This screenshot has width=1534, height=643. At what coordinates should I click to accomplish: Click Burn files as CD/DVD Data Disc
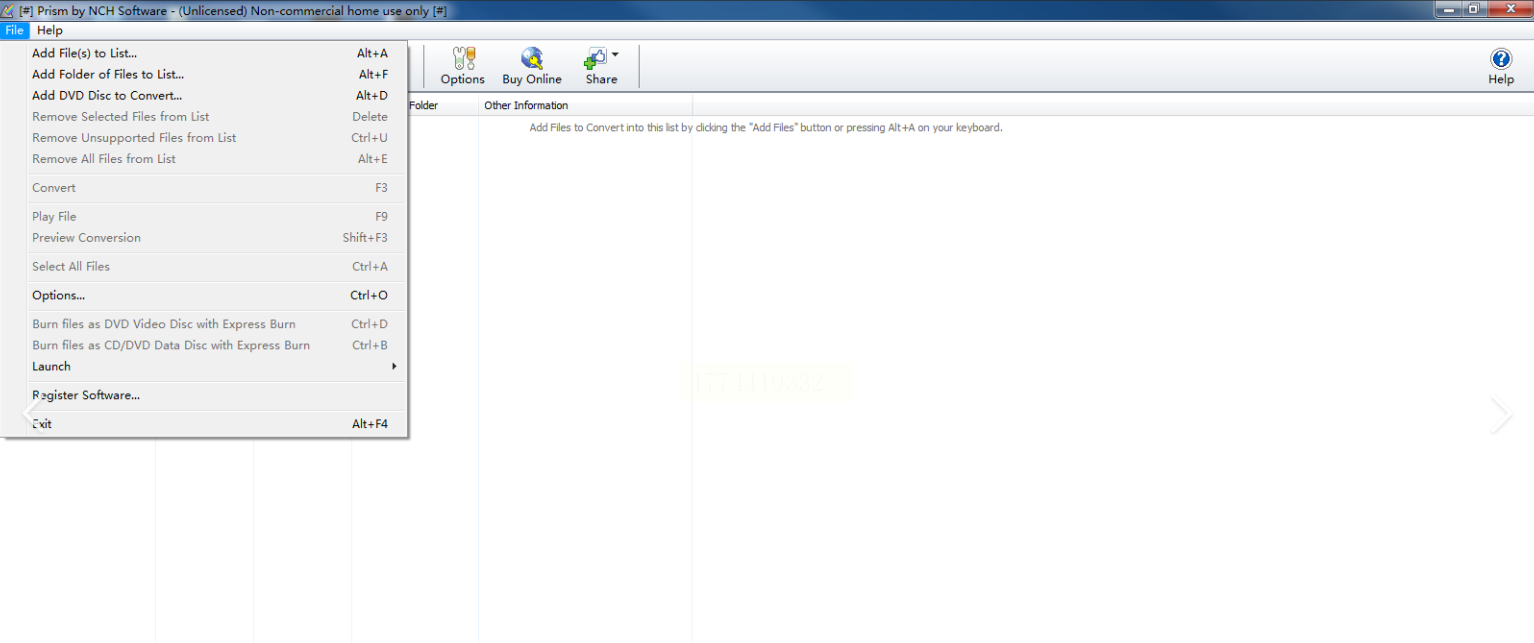205,345
